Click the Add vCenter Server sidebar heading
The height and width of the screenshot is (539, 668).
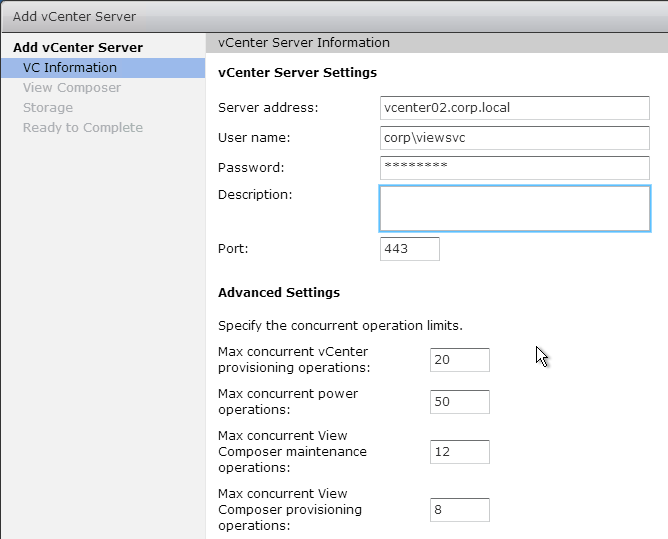click(78, 47)
